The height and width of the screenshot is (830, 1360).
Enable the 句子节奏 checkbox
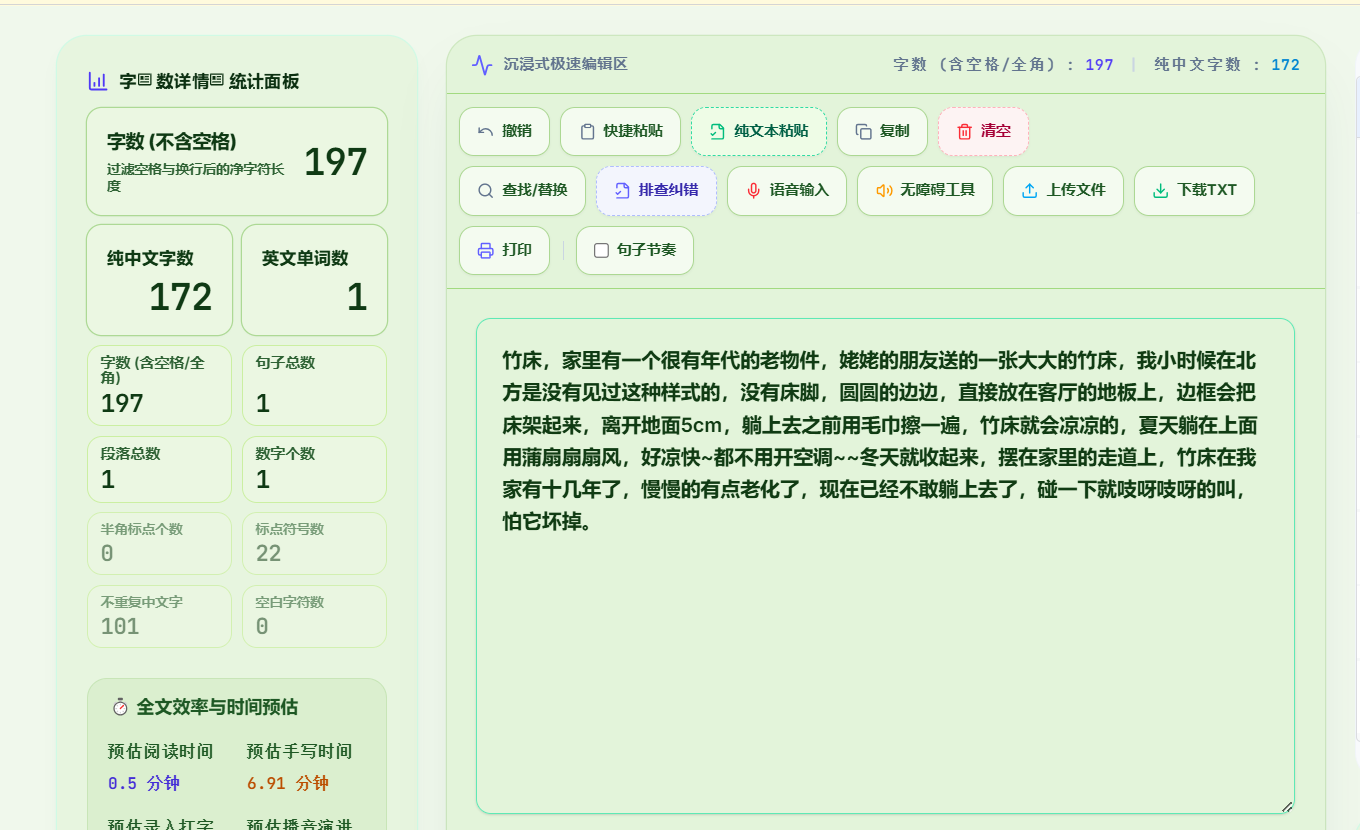pyautogui.click(x=601, y=250)
